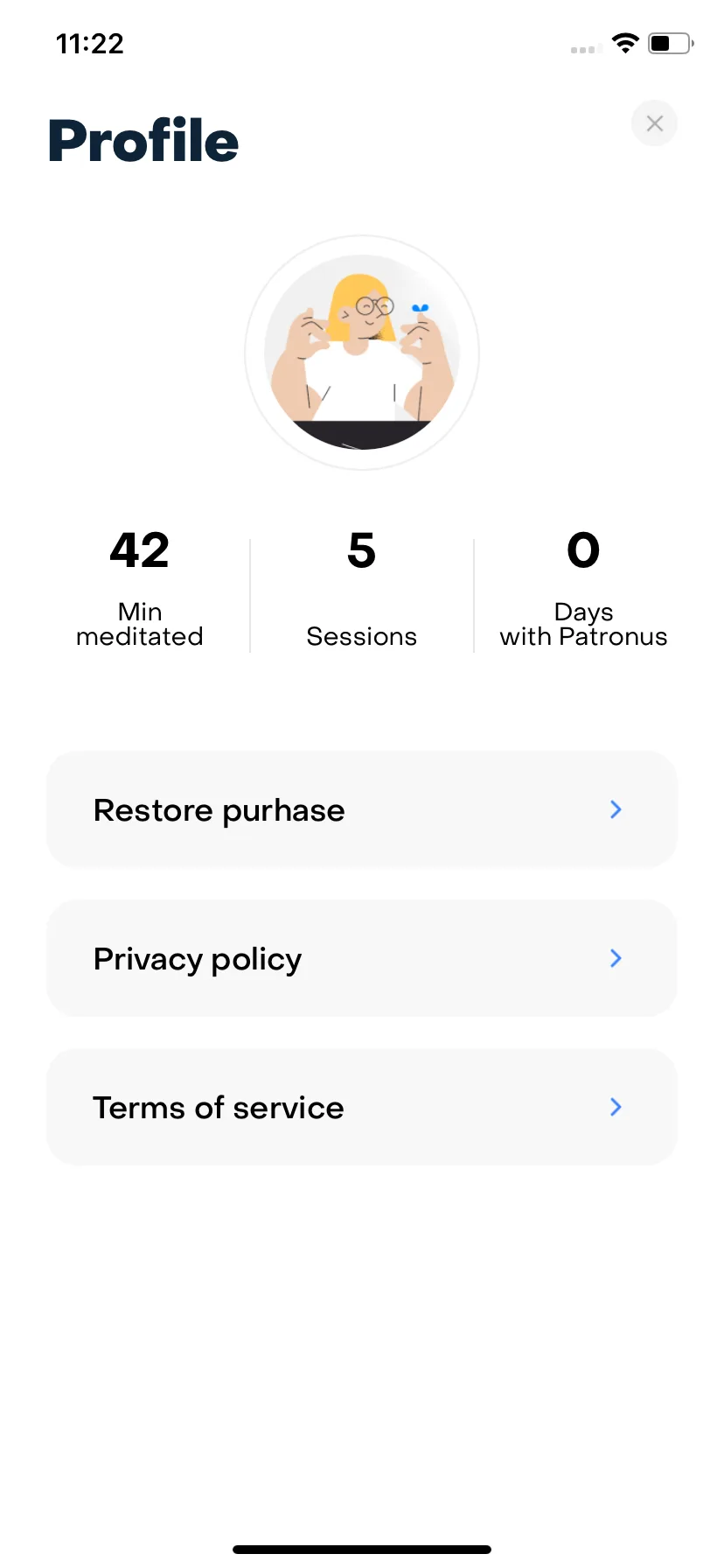Tap the profile avatar illustration
This screenshot has width=724, height=1568.
tap(362, 353)
